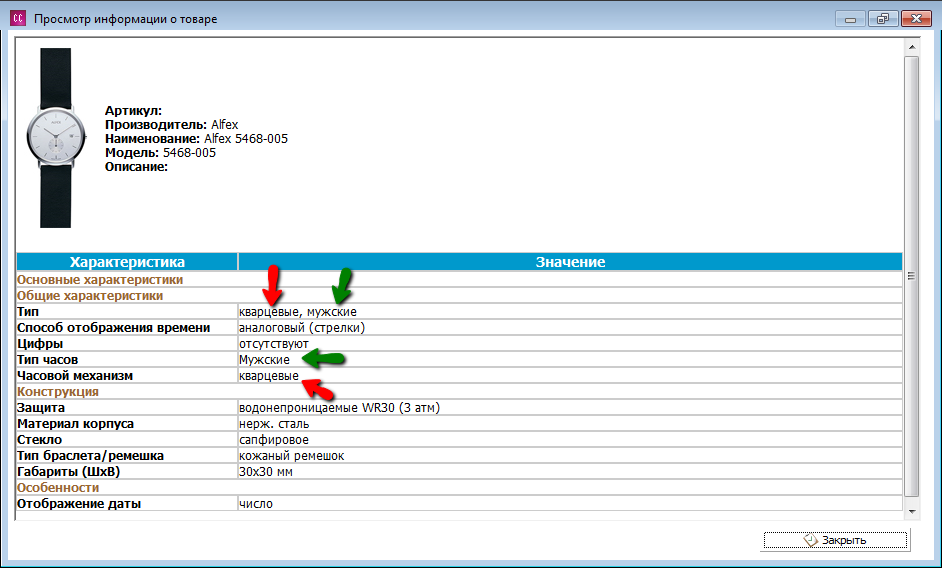Click the Тип часов row label
942x568 pixels.
(47, 359)
